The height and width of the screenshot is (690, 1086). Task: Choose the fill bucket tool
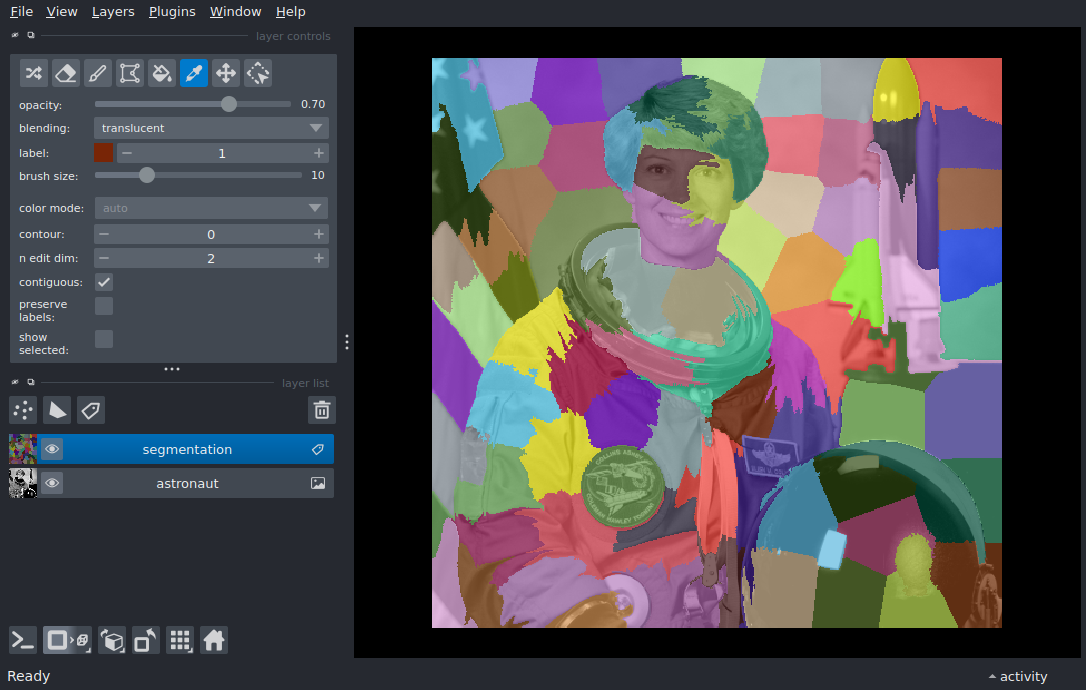[162, 73]
